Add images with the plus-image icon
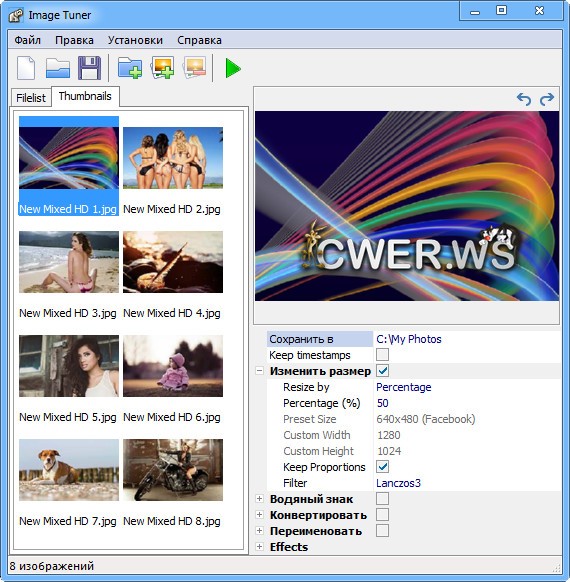This screenshot has height=582, width=570. [x=163, y=68]
